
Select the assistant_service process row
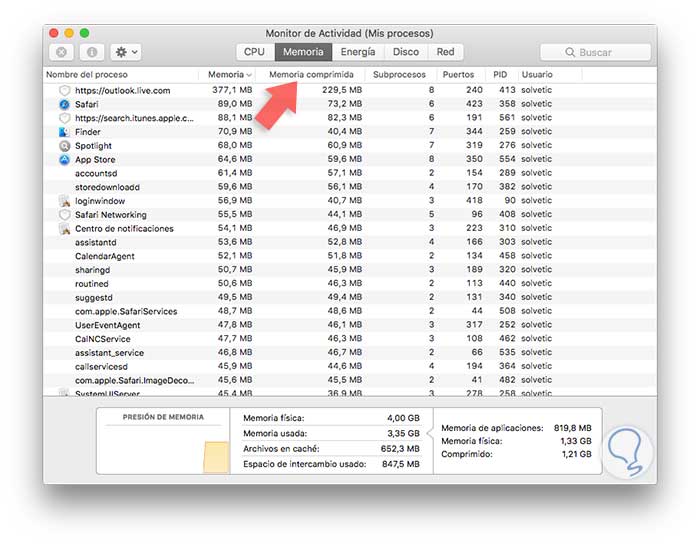pos(350,353)
